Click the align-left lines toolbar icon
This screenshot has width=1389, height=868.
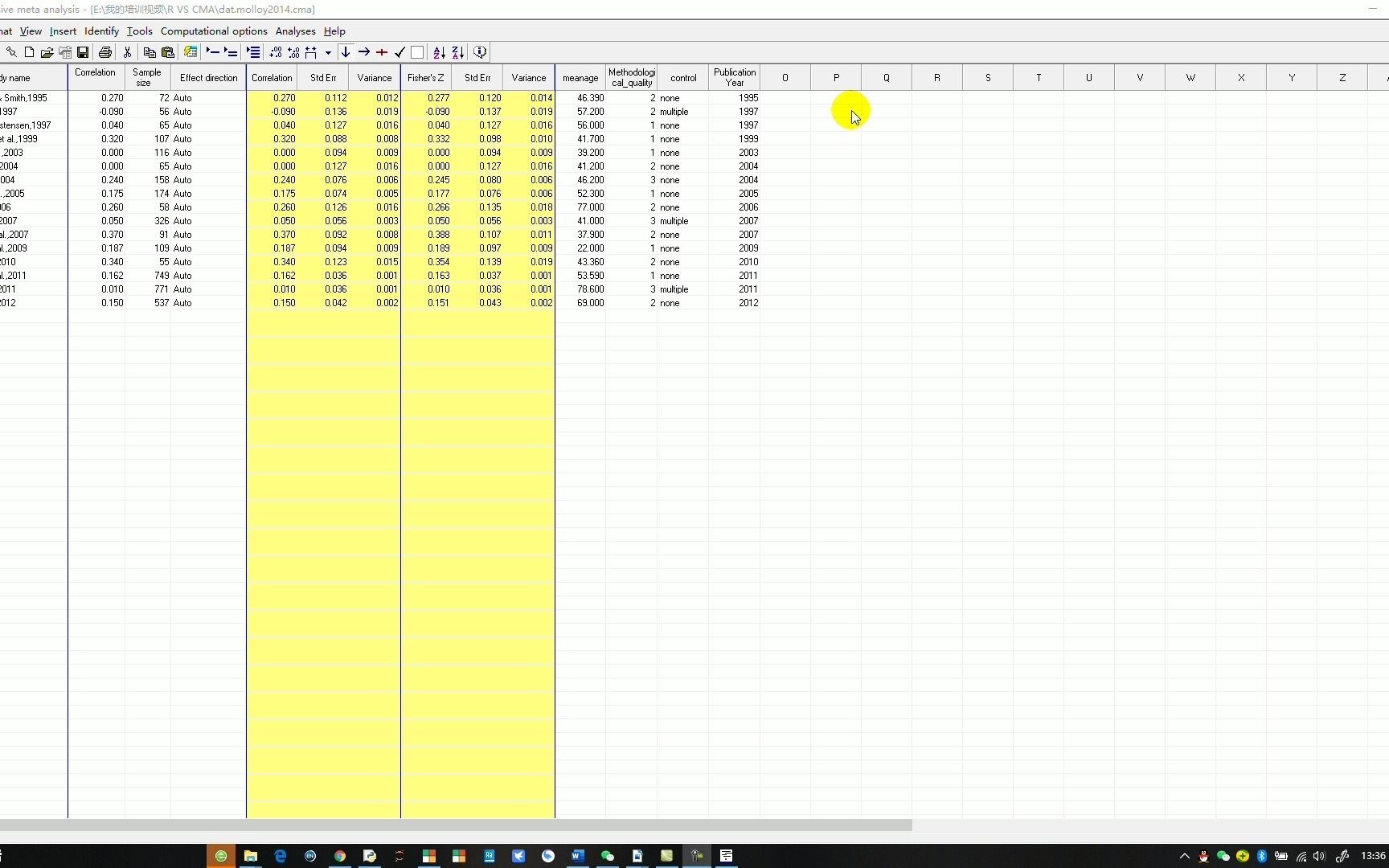[x=253, y=52]
